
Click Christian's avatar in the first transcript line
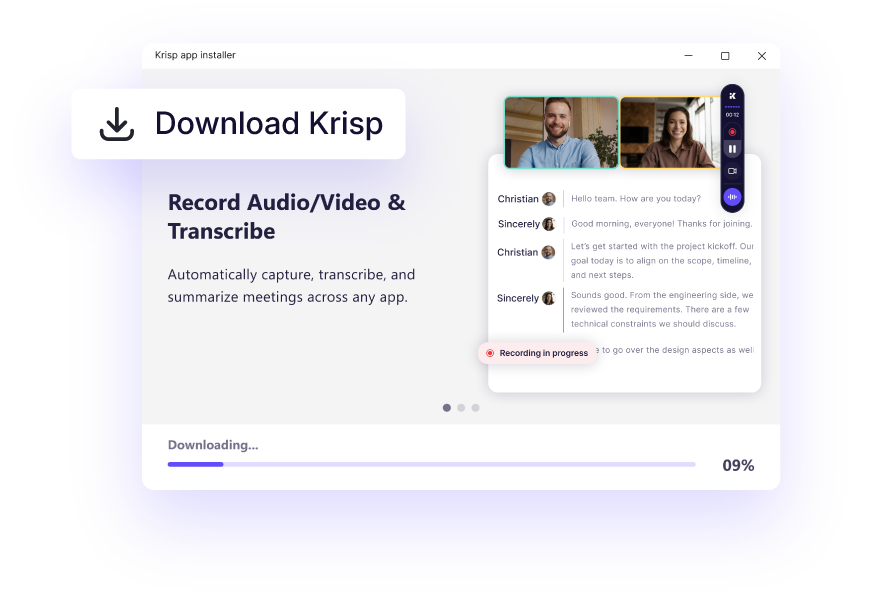[x=548, y=199]
